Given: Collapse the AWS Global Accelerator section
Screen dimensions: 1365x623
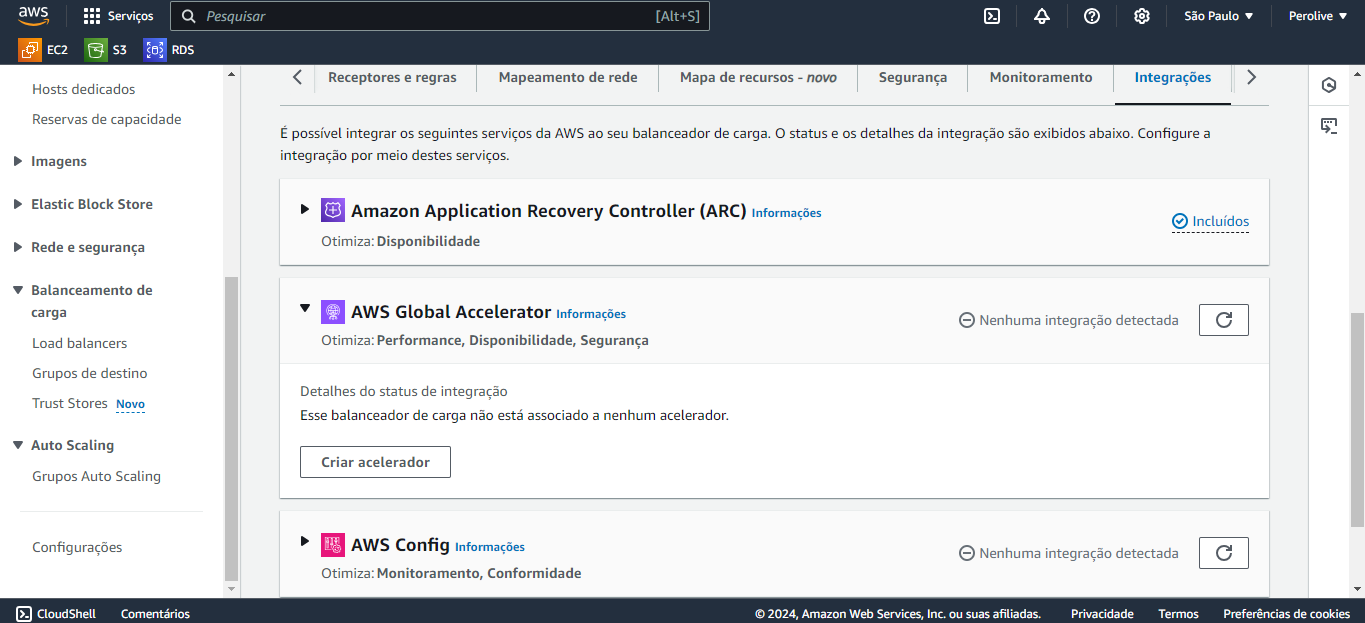Looking at the screenshot, I should [x=305, y=308].
